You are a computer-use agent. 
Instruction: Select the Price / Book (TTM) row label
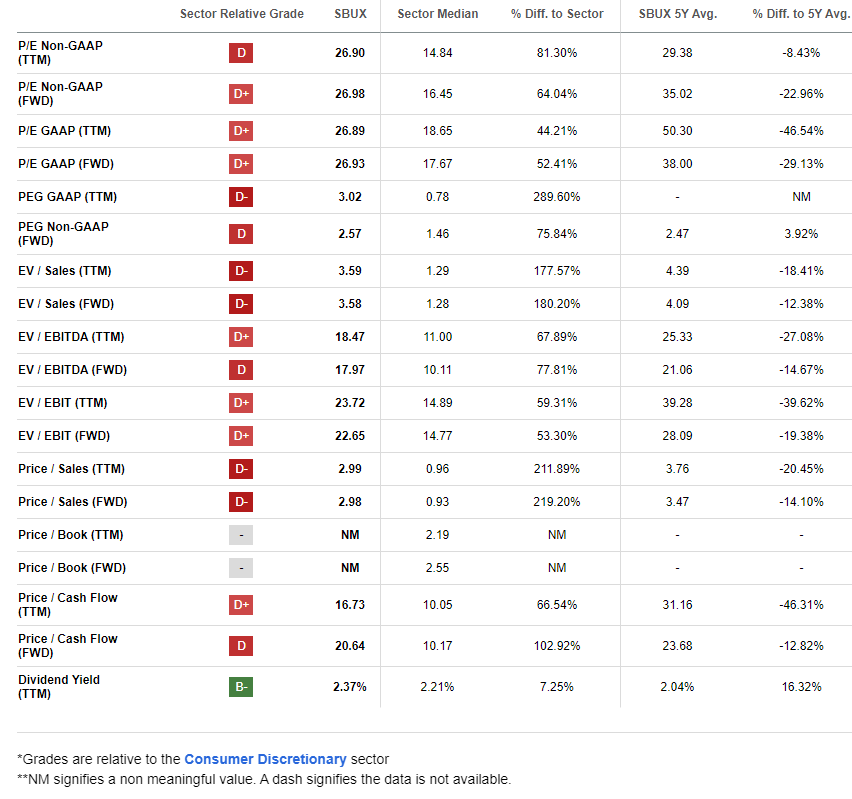(x=71, y=535)
